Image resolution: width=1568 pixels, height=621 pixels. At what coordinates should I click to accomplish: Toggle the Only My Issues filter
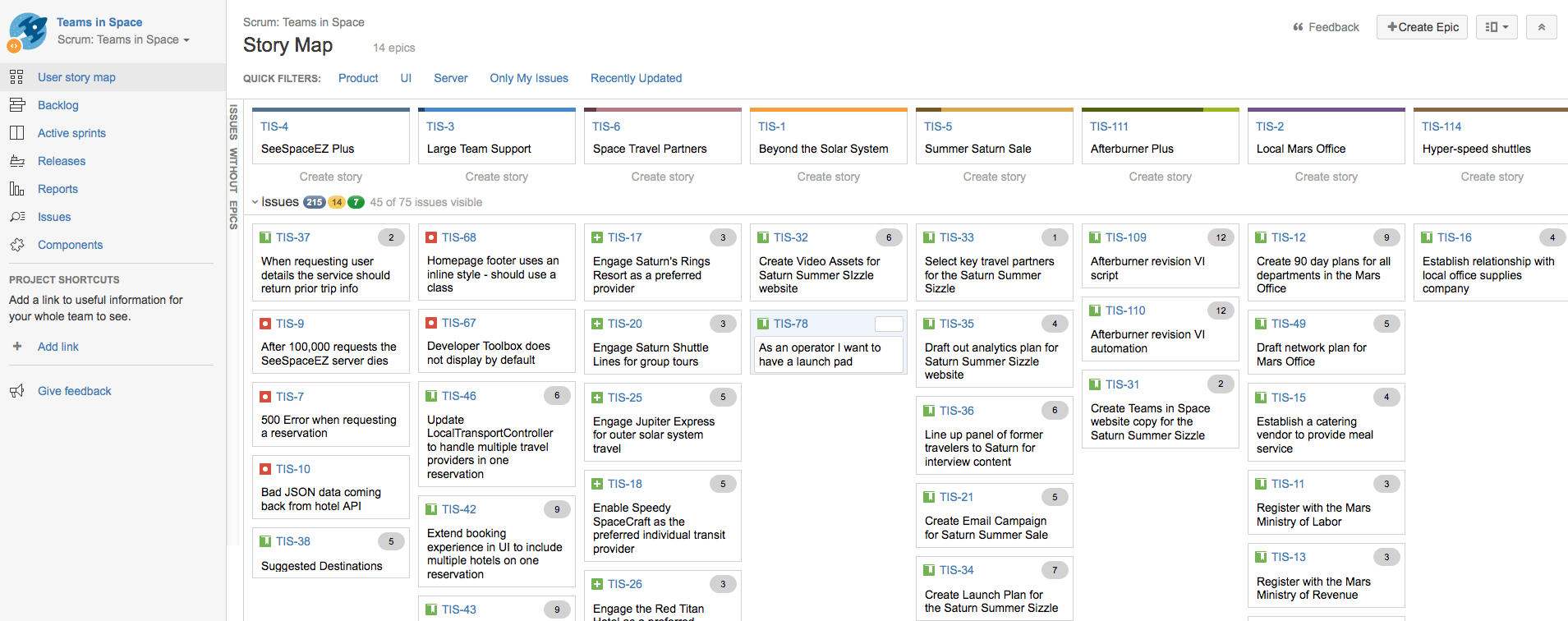(529, 78)
